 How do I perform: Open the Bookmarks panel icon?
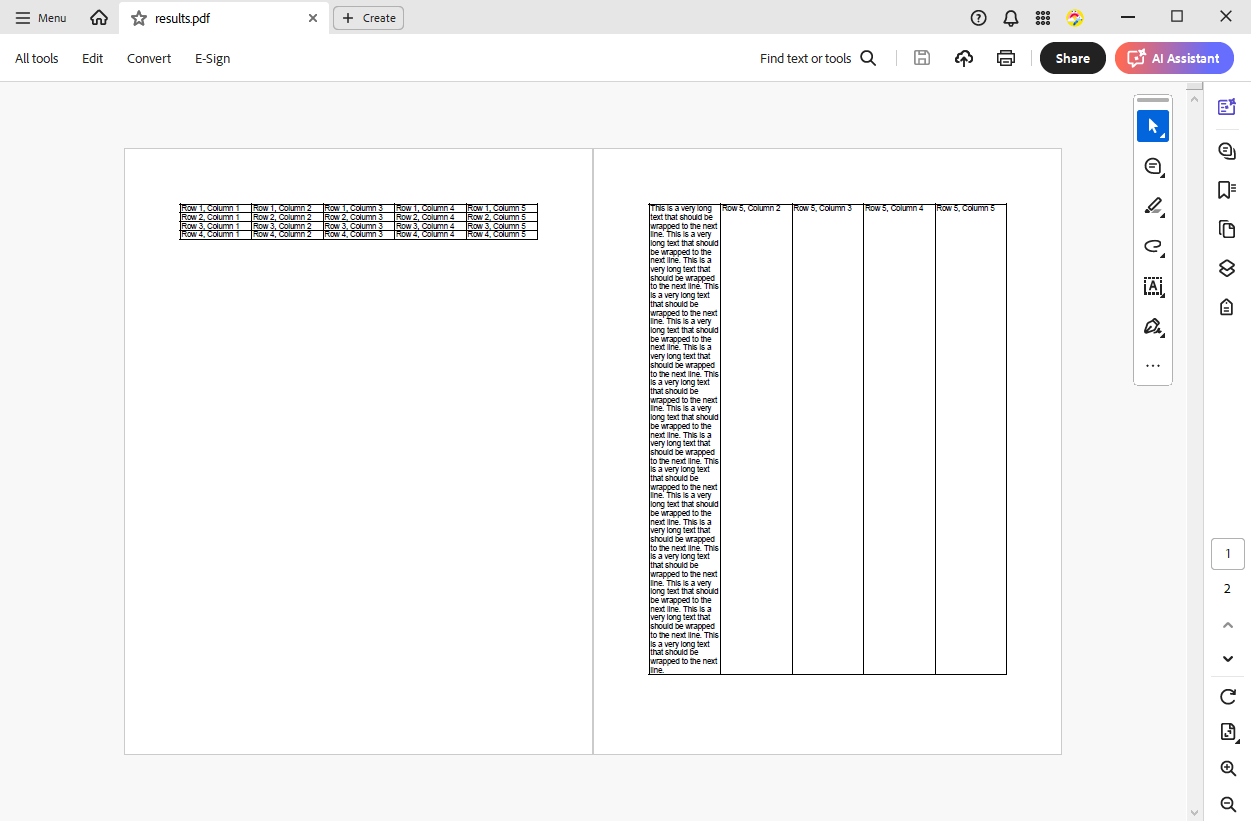coord(1227,190)
